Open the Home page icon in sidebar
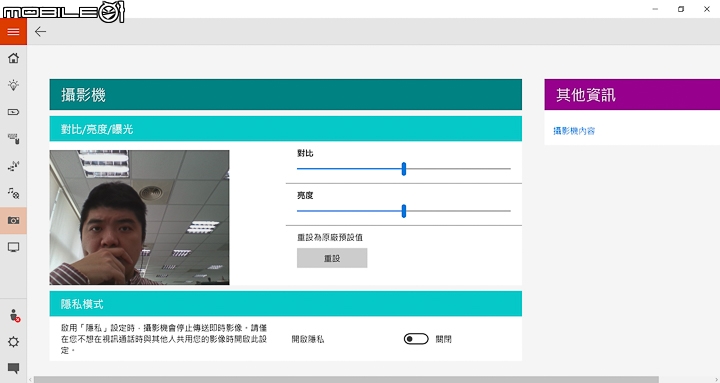720x383 pixels. click(x=13, y=58)
